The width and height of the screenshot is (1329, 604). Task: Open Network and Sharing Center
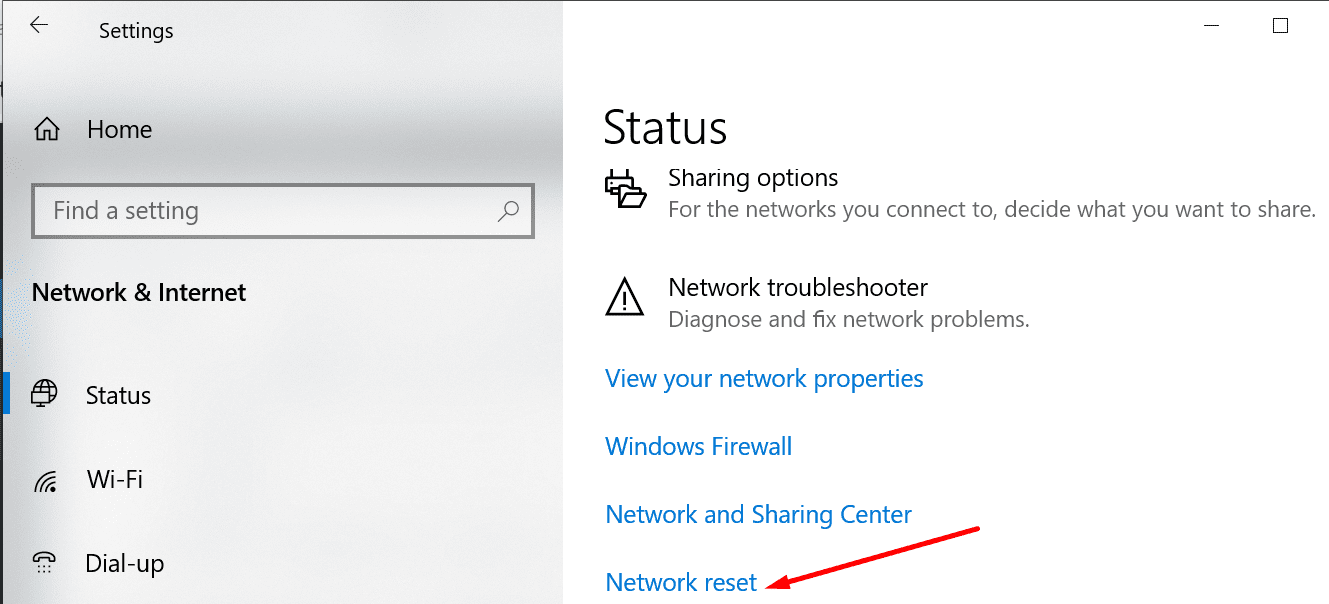coord(758,514)
